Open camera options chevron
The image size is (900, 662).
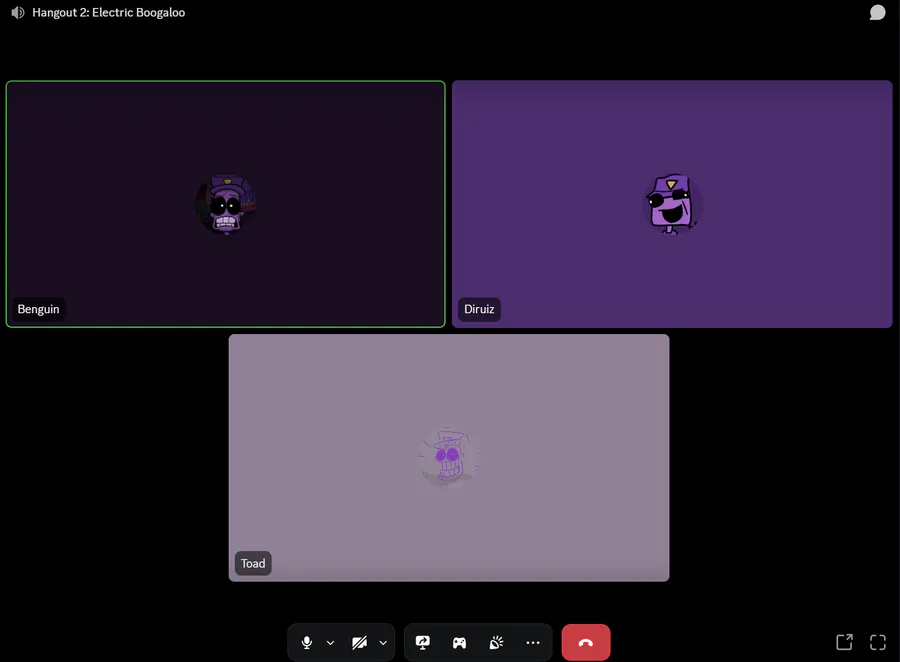tap(383, 643)
